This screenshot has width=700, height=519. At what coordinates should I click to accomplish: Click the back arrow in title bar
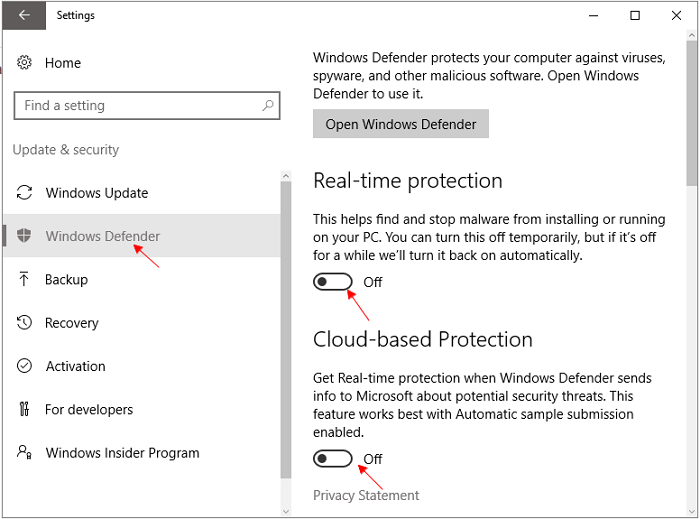click(x=24, y=15)
